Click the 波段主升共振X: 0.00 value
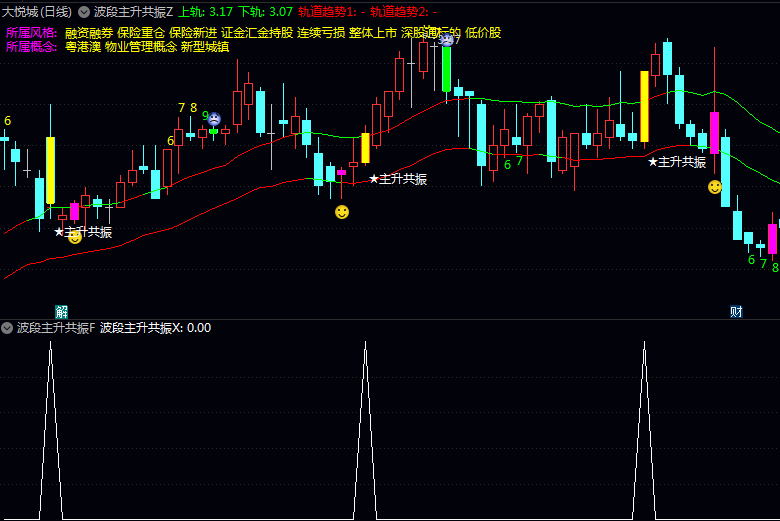Viewport: 780px width, 521px height. (x=155, y=328)
